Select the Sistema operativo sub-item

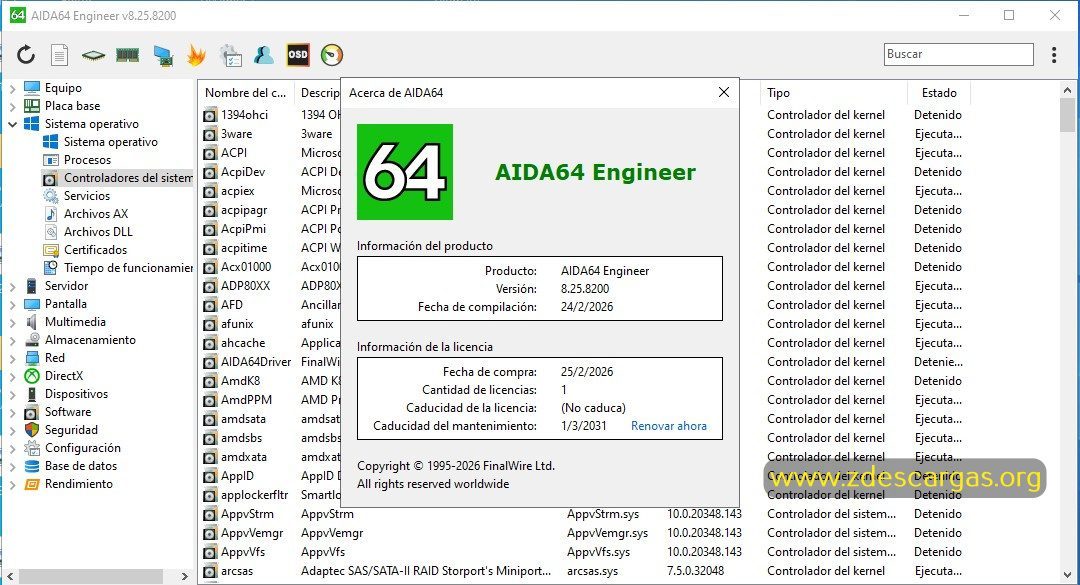[x=110, y=142]
